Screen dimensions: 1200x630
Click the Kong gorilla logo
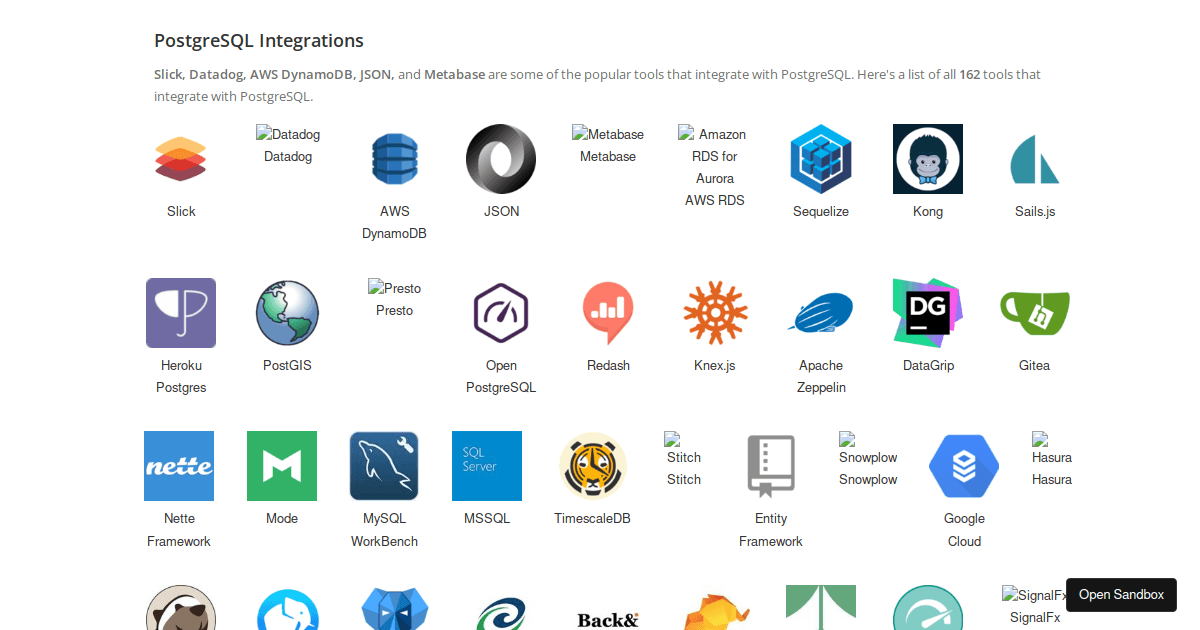(927, 158)
